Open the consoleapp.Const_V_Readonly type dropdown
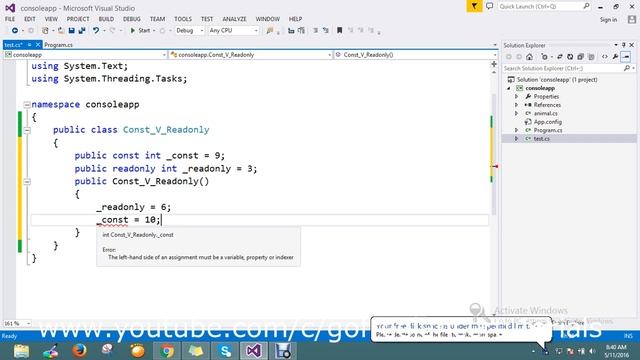This screenshot has height=360, width=640. tap(251, 55)
